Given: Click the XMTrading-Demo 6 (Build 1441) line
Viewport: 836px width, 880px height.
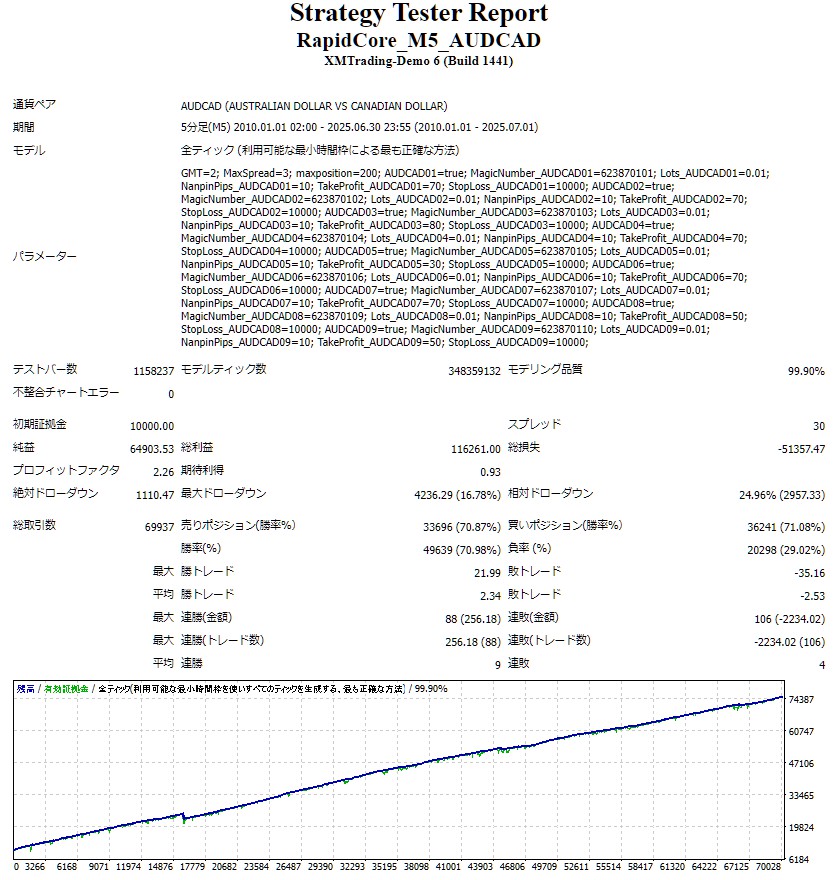Looking at the screenshot, I should [419, 61].
